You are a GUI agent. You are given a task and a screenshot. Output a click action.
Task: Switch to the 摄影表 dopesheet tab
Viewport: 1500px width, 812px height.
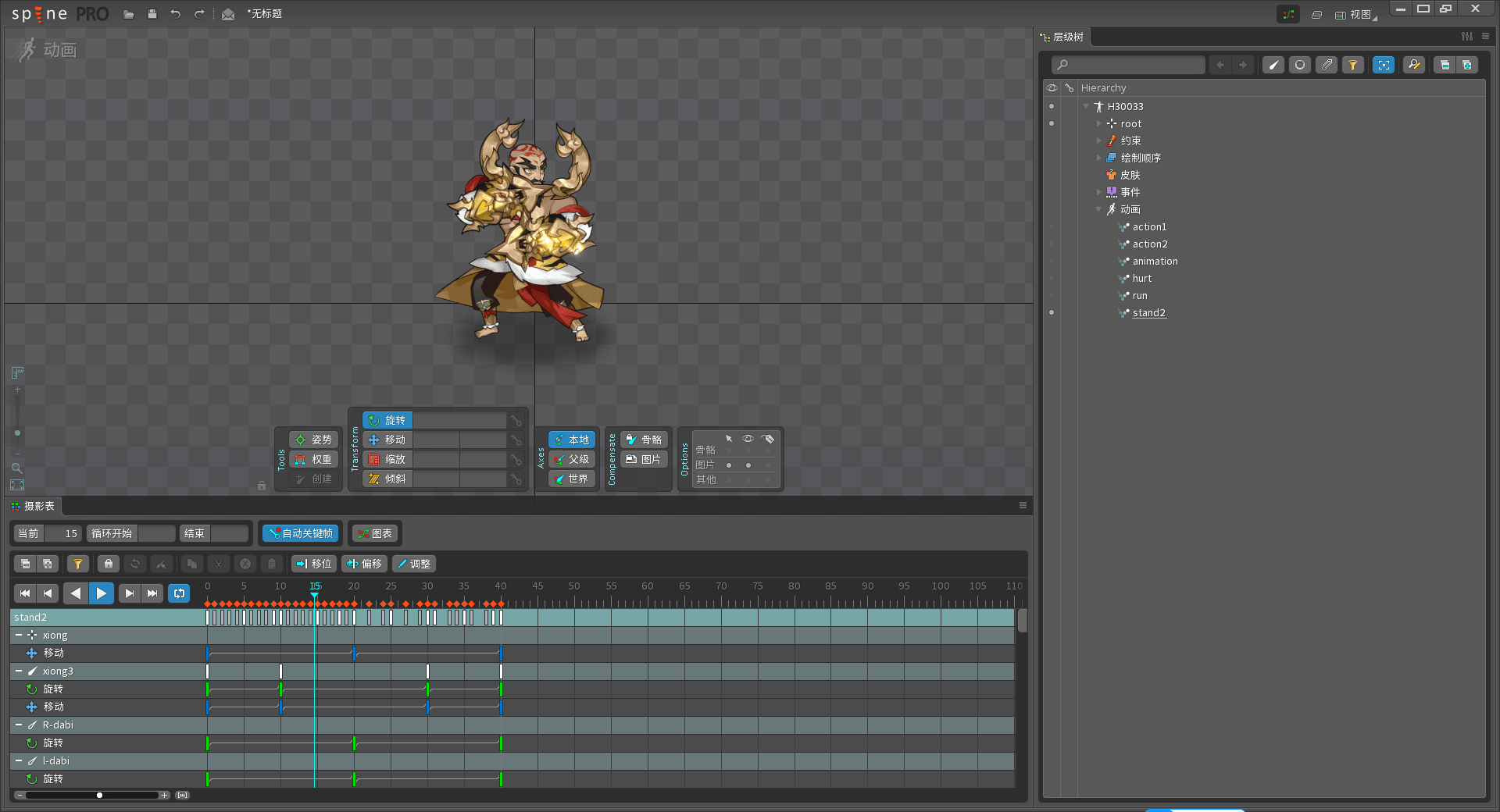pos(34,506)
